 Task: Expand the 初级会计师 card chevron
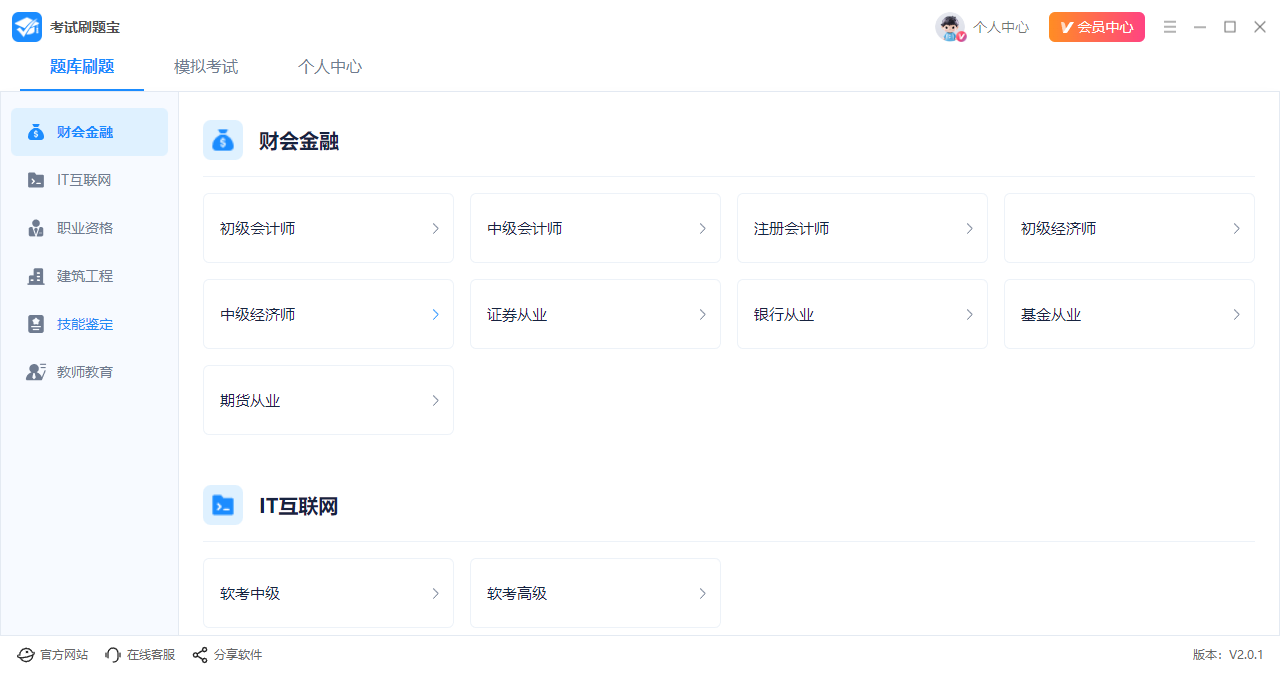[x=435, y=228]
